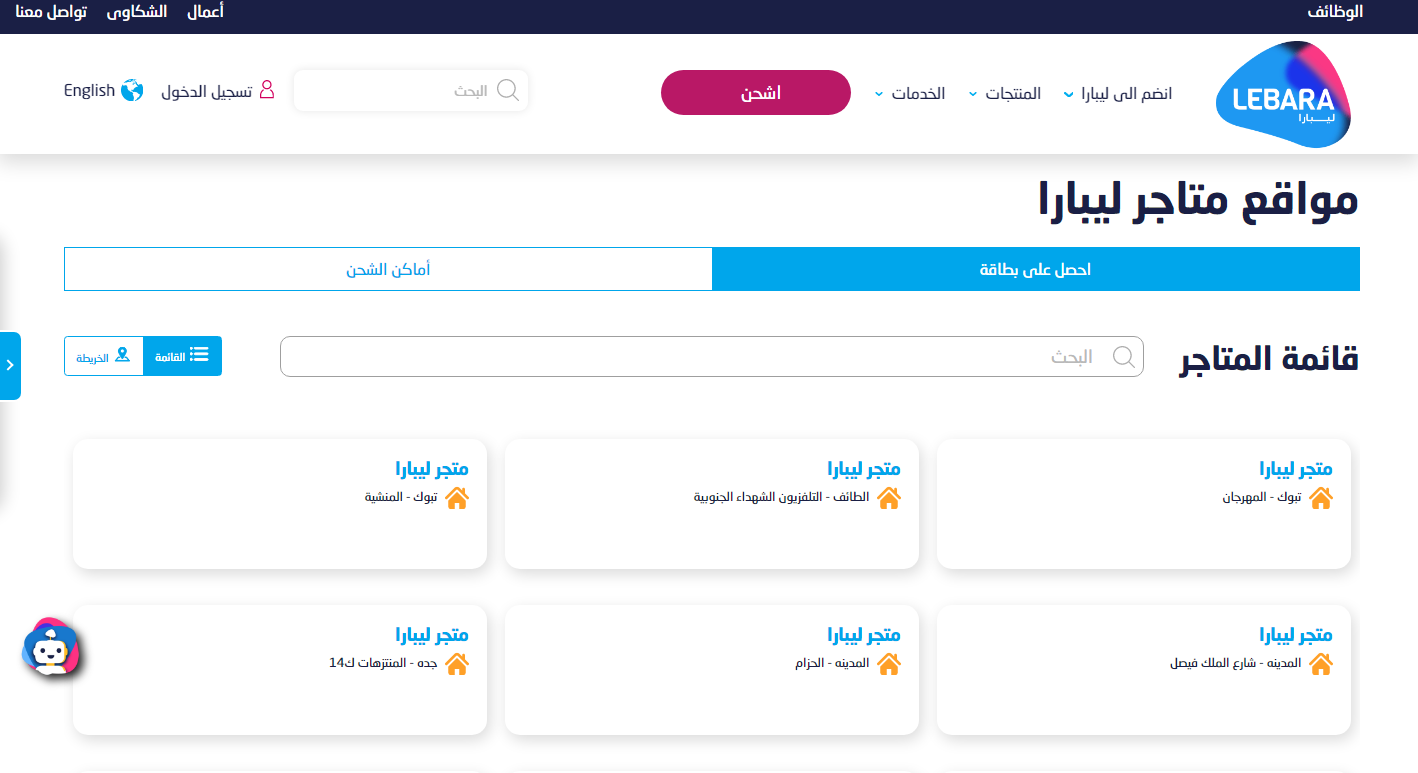
Task: Open the الوظائف careers link
Action: point(1335,12)
